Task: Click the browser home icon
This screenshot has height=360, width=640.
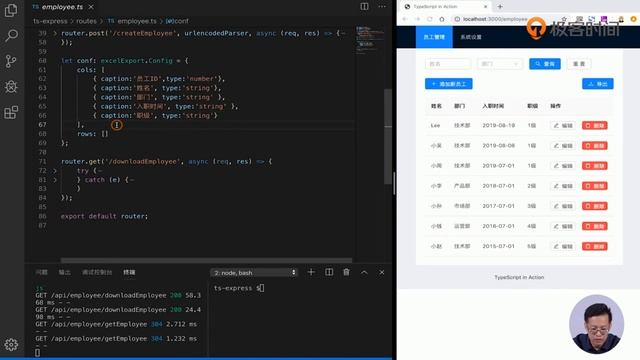Action: click(x=442, y=19)
